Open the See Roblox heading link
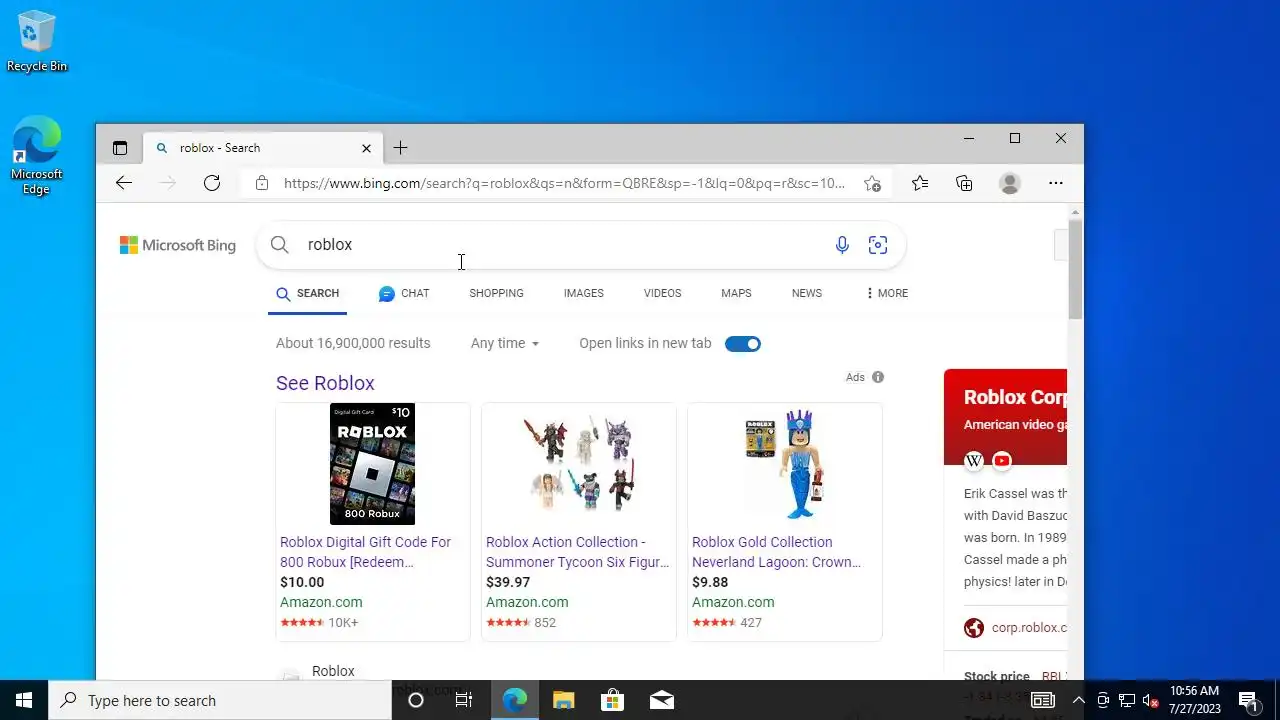 [x=325, y=383]
